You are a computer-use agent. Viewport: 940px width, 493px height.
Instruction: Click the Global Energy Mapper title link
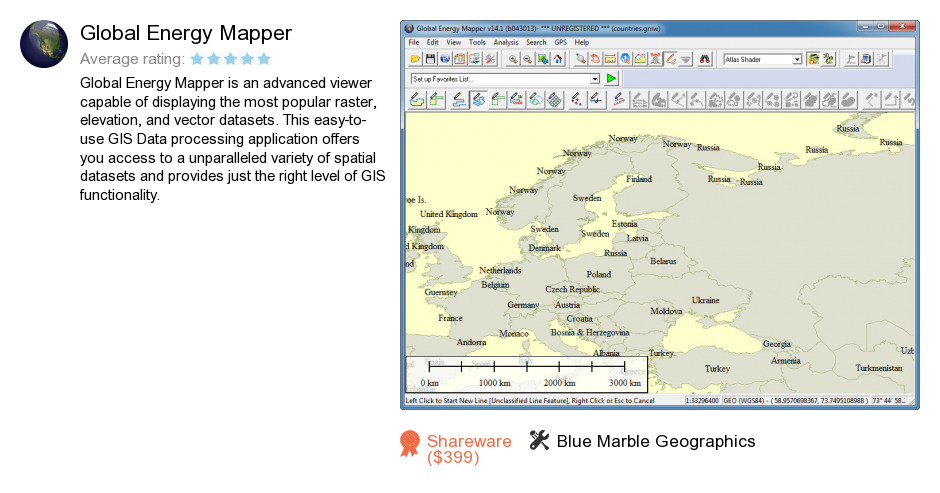186,33
